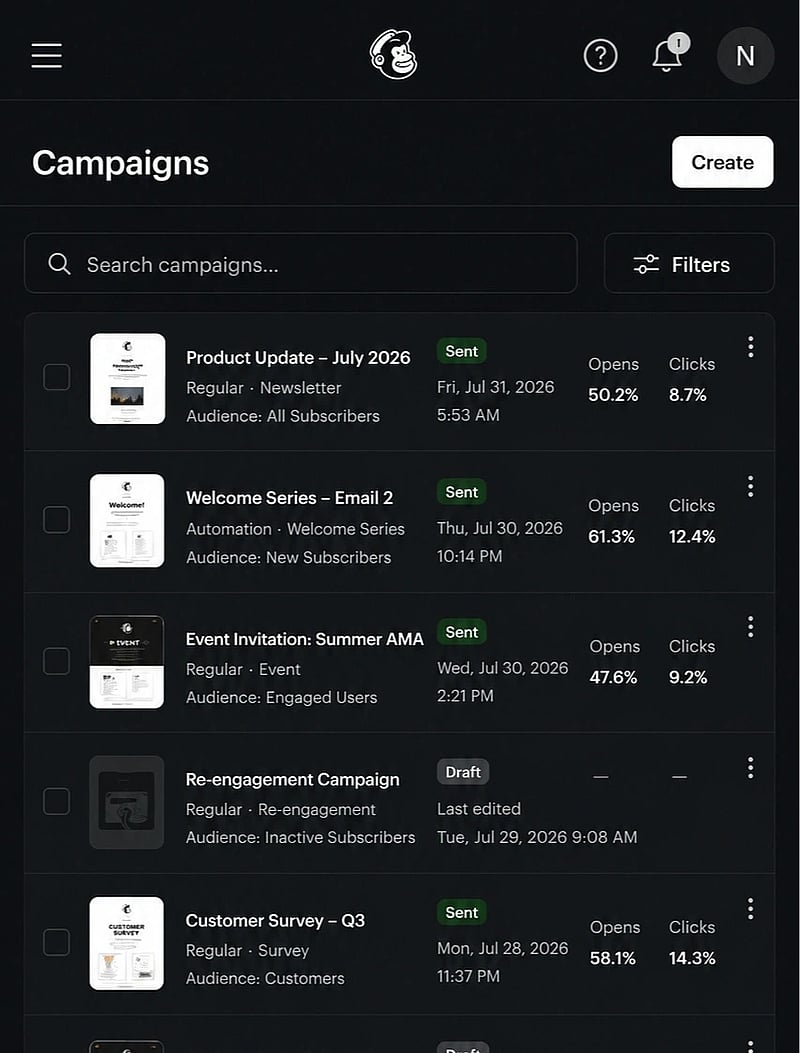Screen dimensions: 800x1053
Task: Click the 'Wed, Jul 30, 2026' date
Action: (502, 668)
